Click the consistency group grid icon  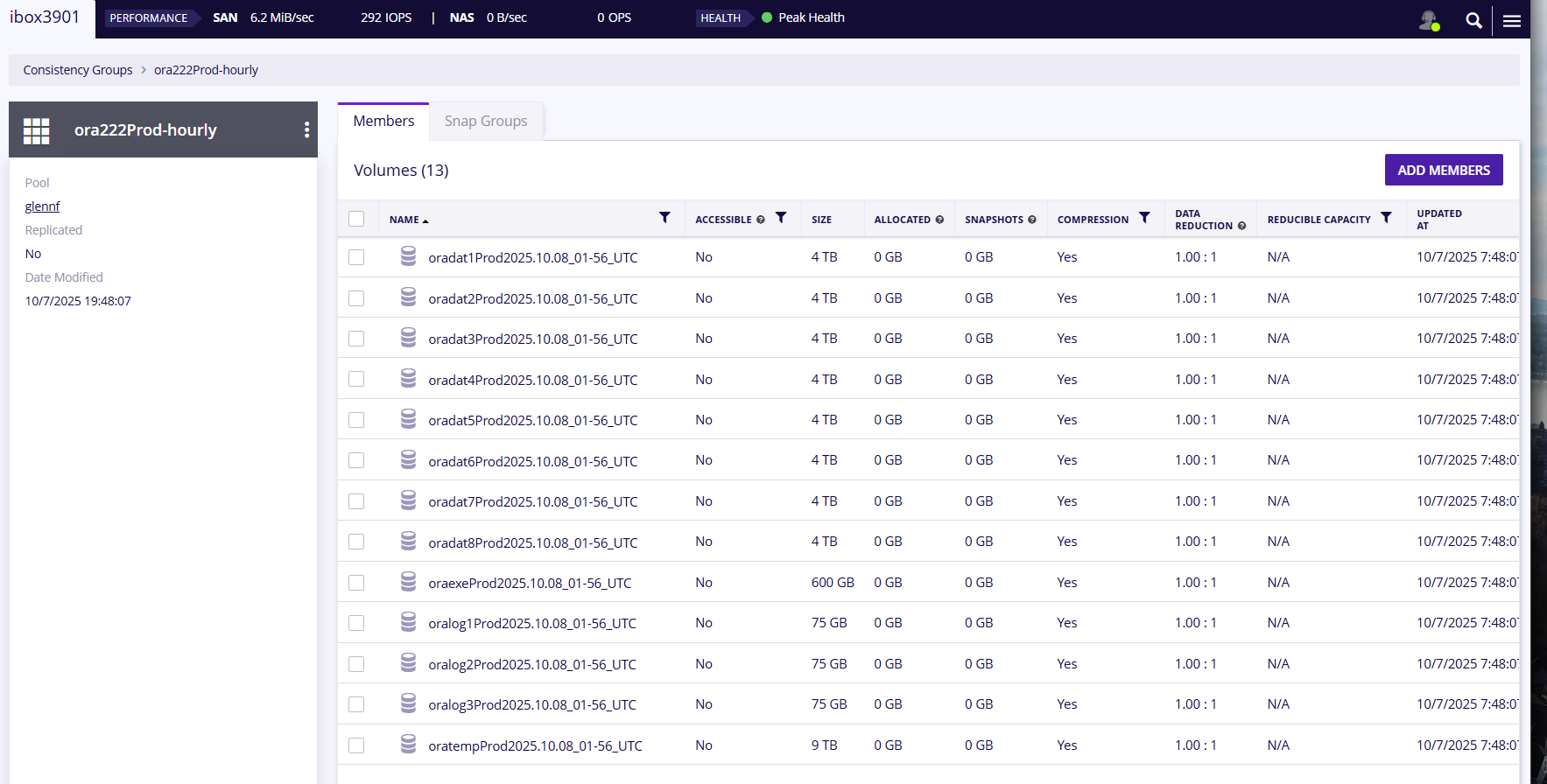[36, 131]
